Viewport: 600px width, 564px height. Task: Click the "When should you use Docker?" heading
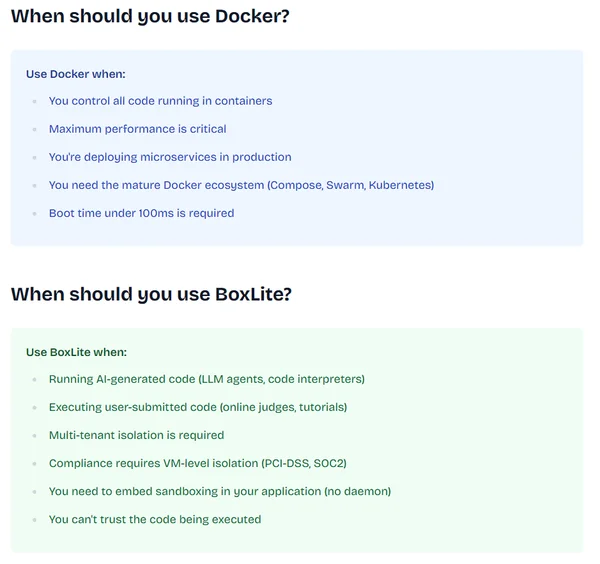(x=150, y=16)
